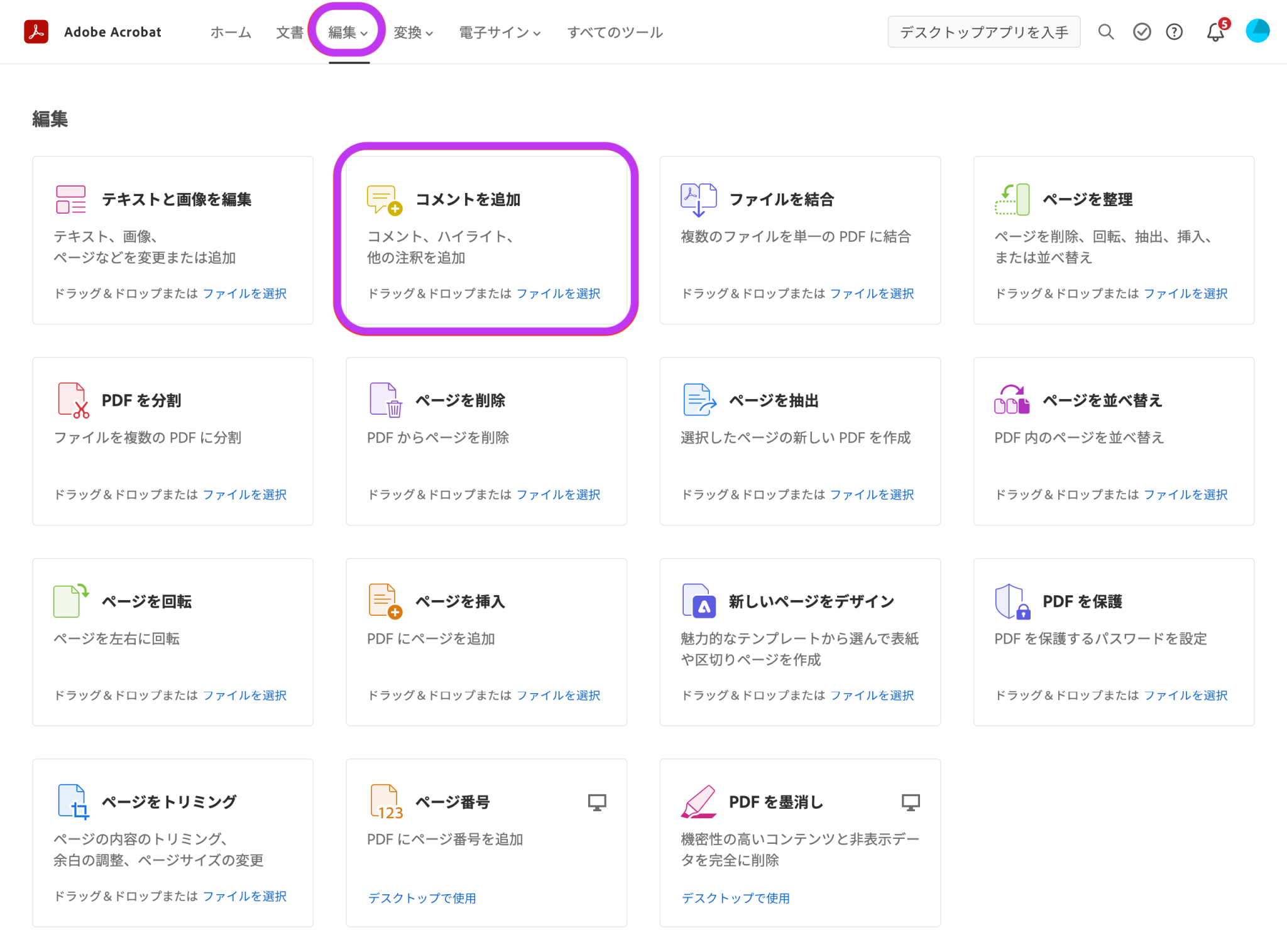Click the search magnifier icon

point(1106,31)
